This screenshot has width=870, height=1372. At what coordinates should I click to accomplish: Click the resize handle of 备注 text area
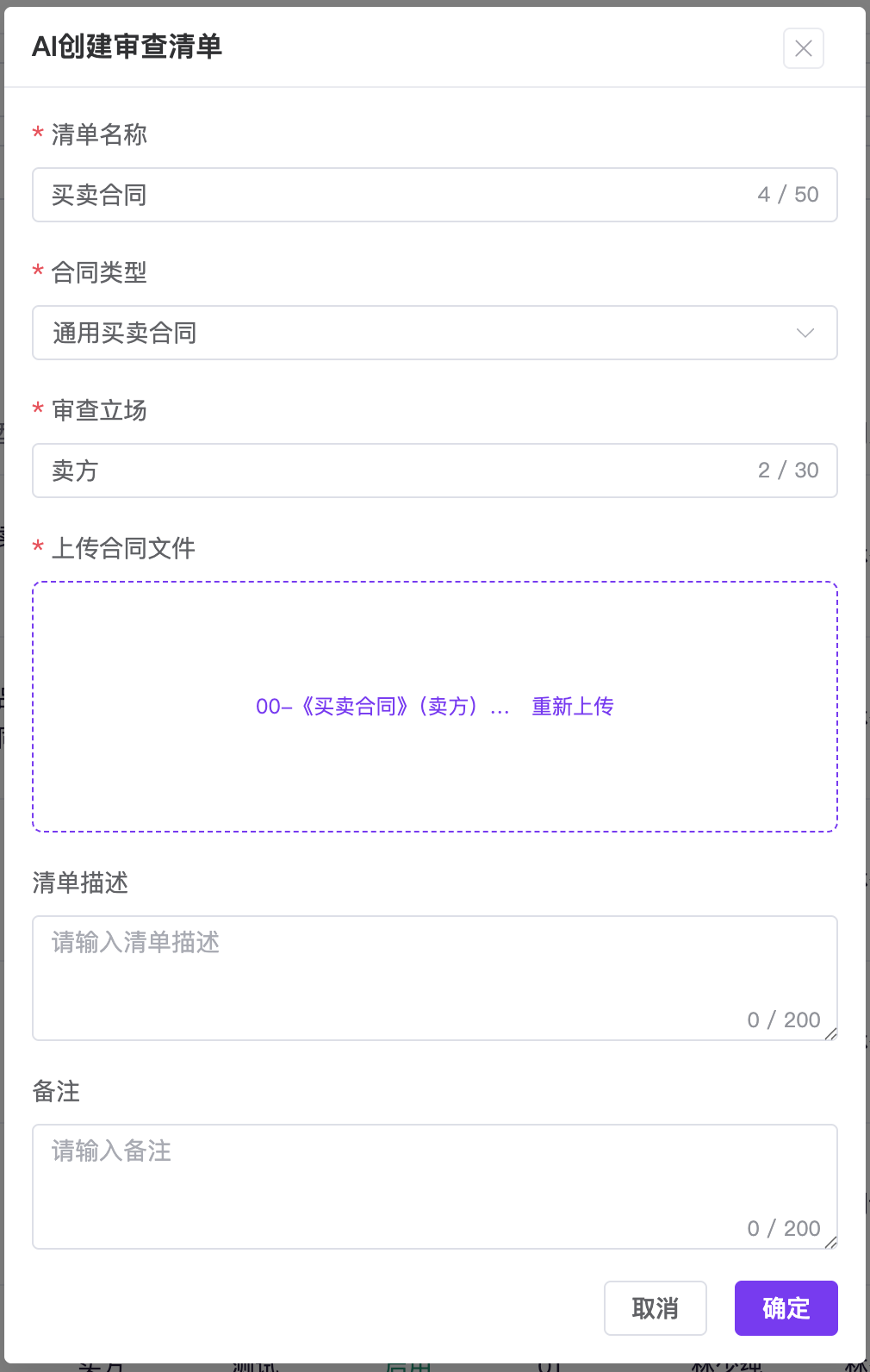pyautogui.click(x=831, y=1243)
